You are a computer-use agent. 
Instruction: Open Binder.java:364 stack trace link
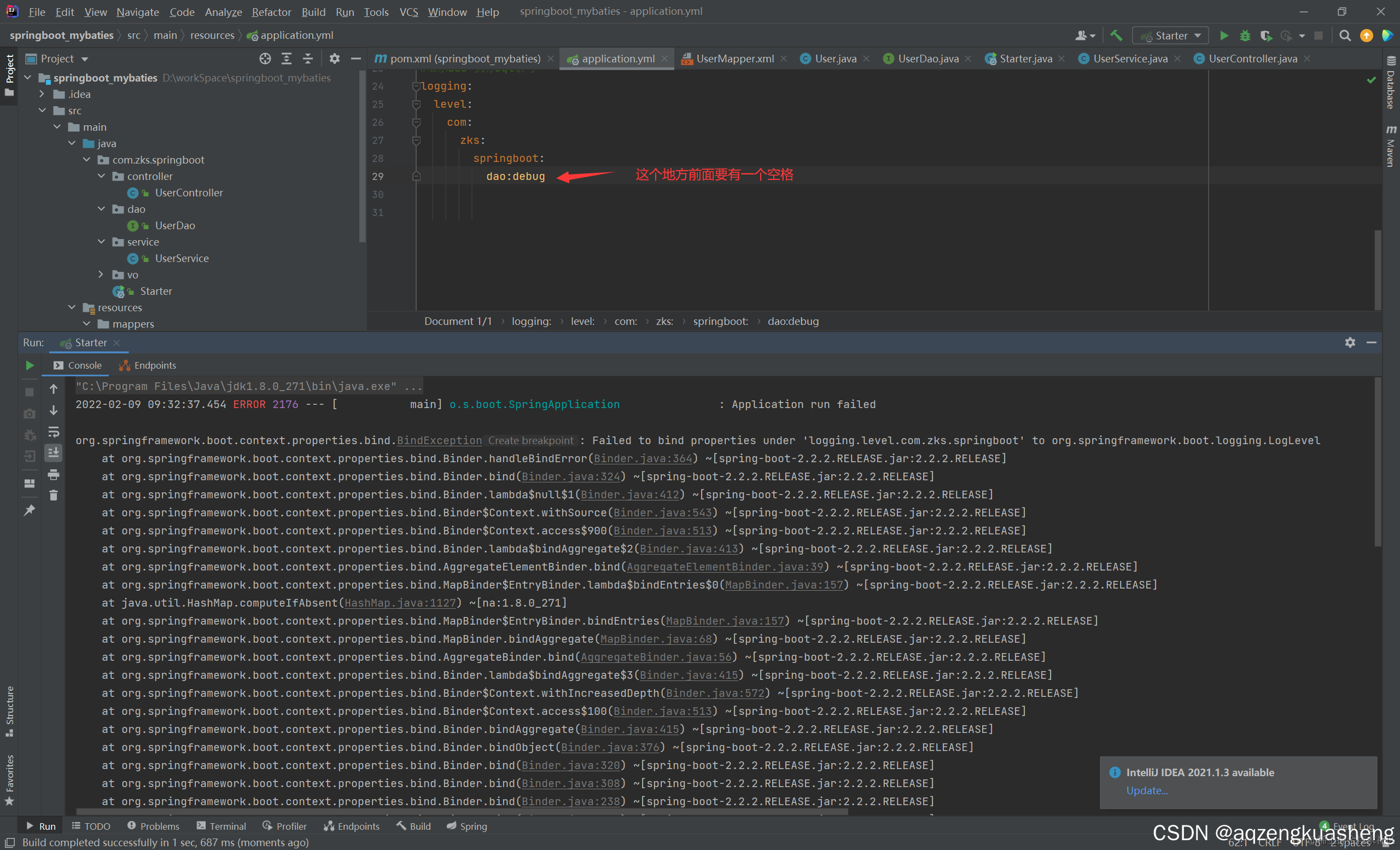click(x=643, y=458)
